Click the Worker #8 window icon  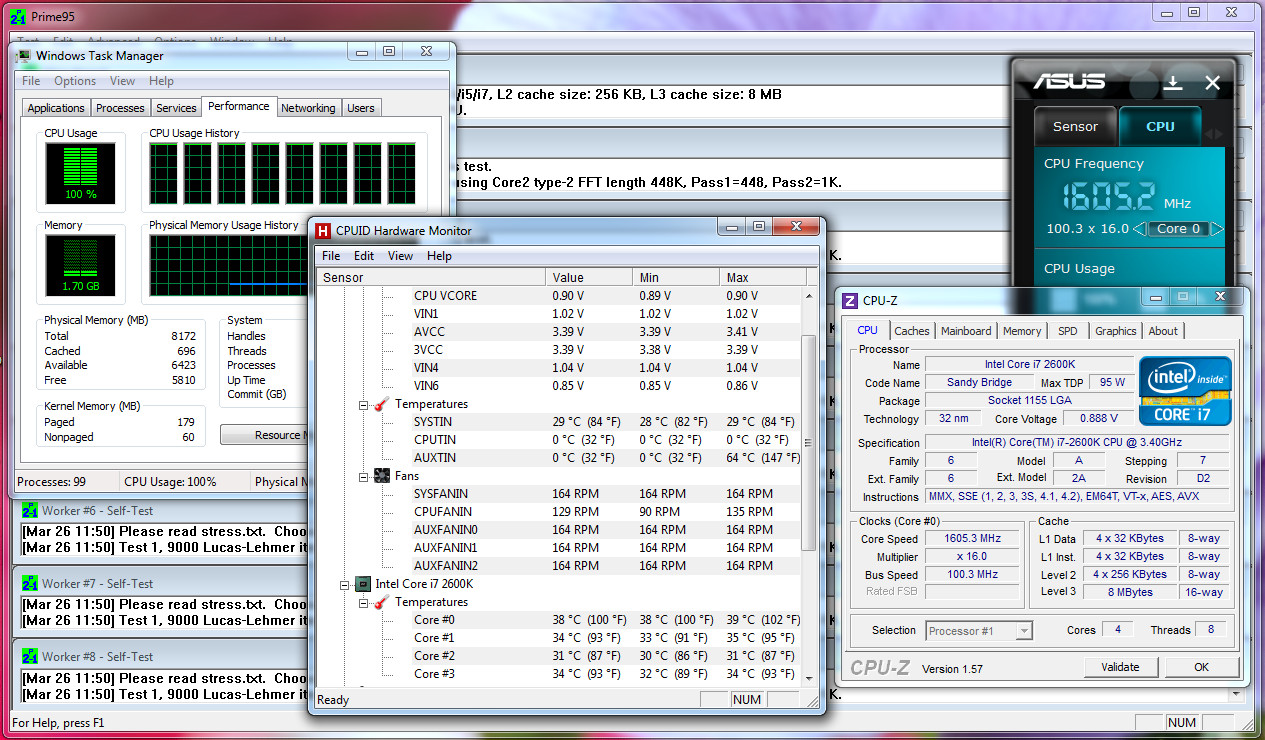[30, 656]
